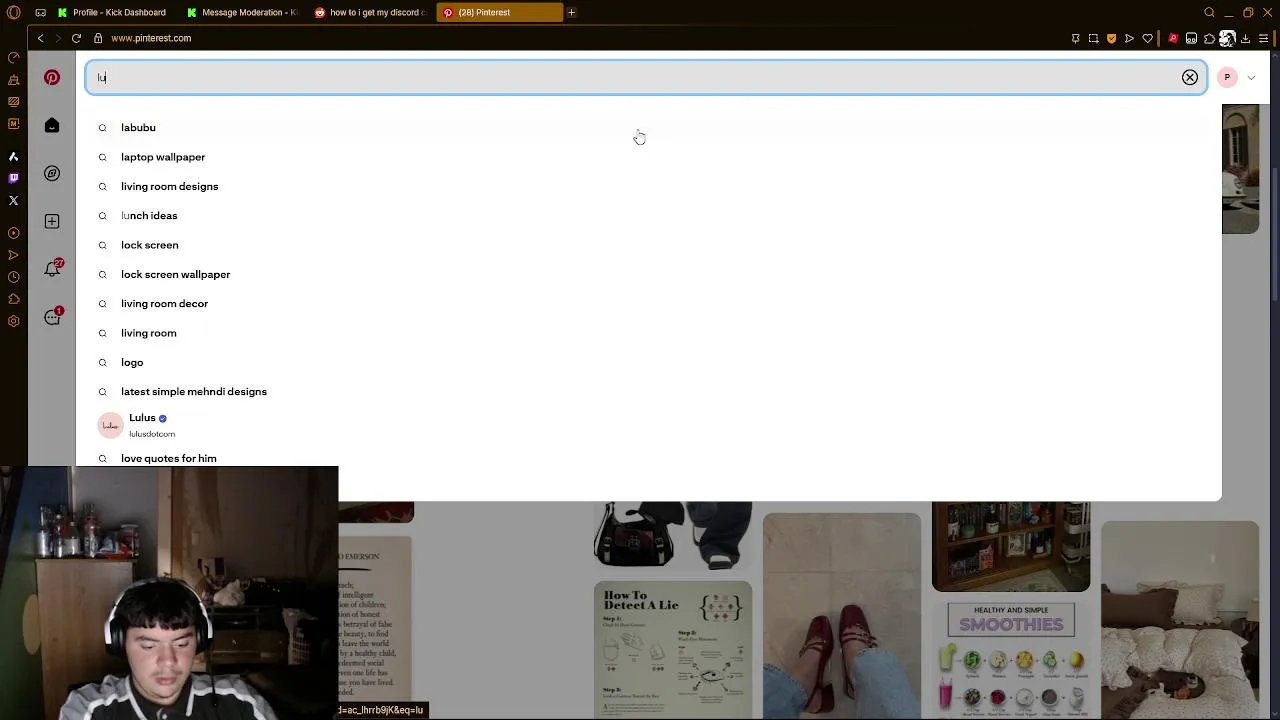Screen dimensions: 1280x720
Task: Go back with the browser back arrow
Action: 40,38
